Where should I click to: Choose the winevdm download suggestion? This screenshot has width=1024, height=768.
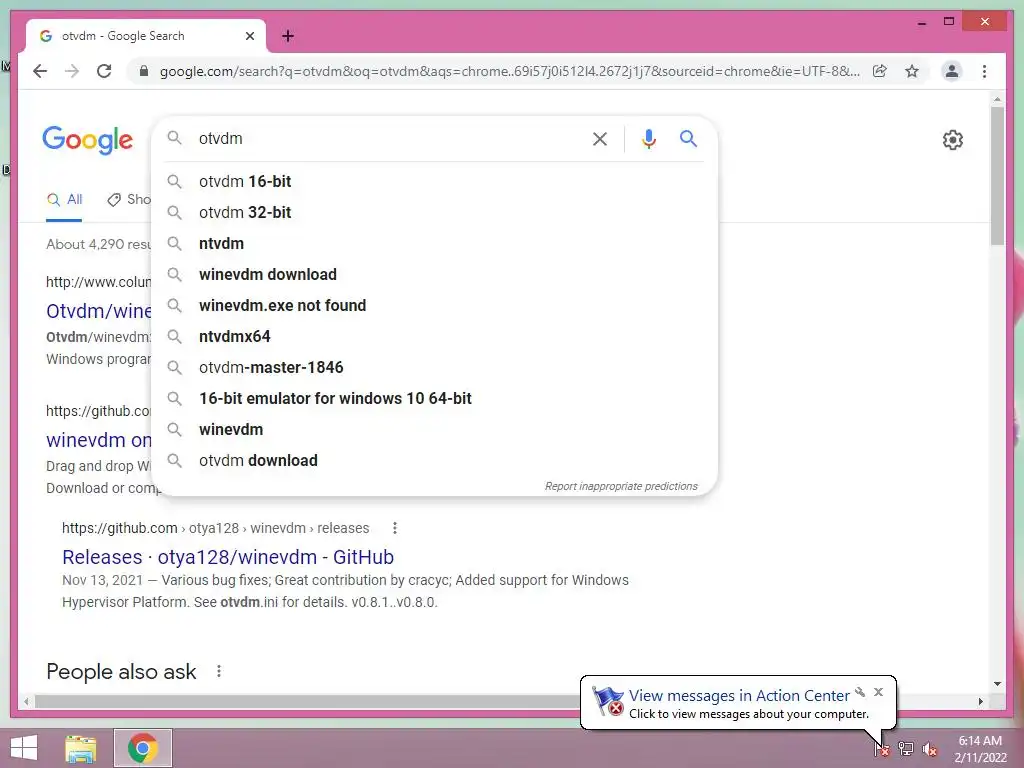point(436,274)
